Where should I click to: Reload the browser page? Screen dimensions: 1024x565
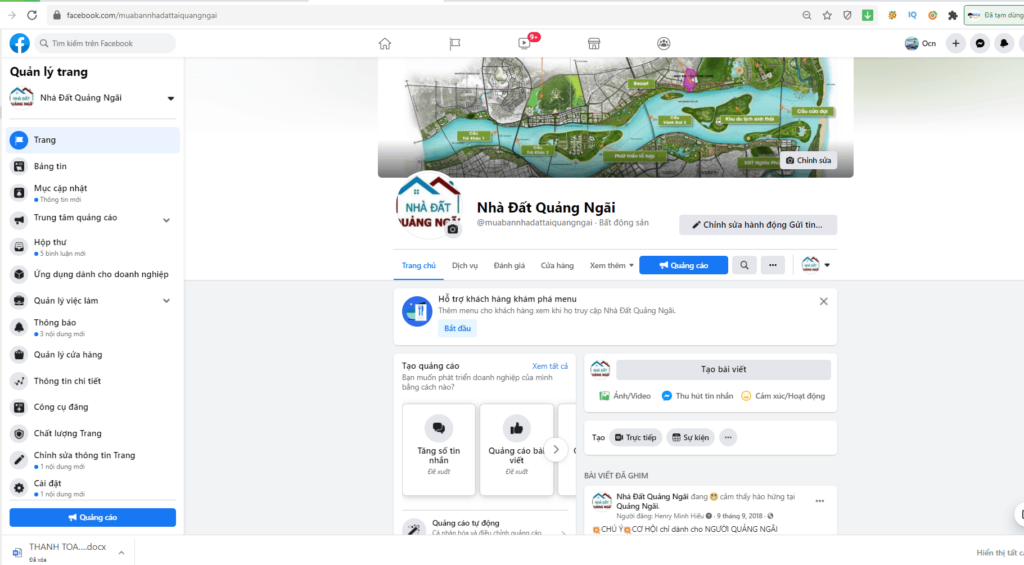[x=32, y=15]
